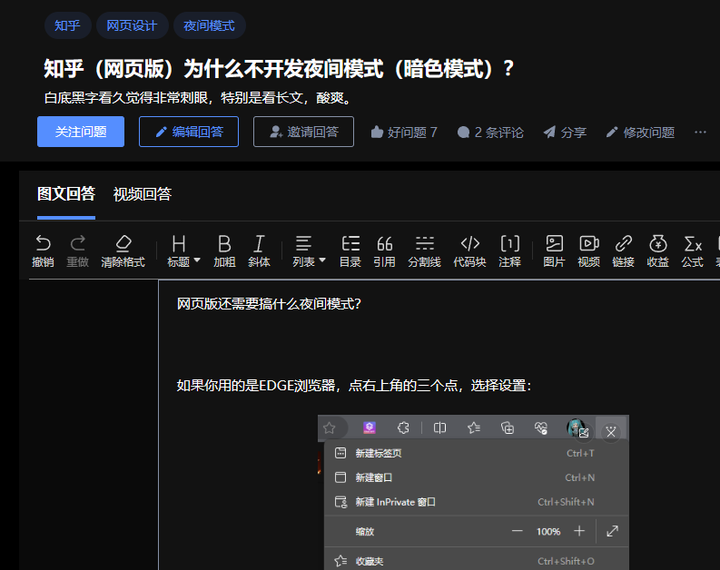Click the browser essentials heart icon
Screen dimensions: 720x570
pyautogui.click(x=541, y=428)
